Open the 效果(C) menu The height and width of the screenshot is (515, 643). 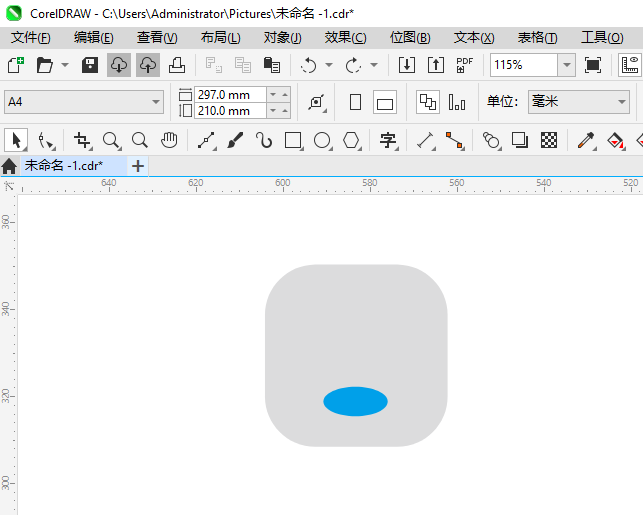(345, 38)
